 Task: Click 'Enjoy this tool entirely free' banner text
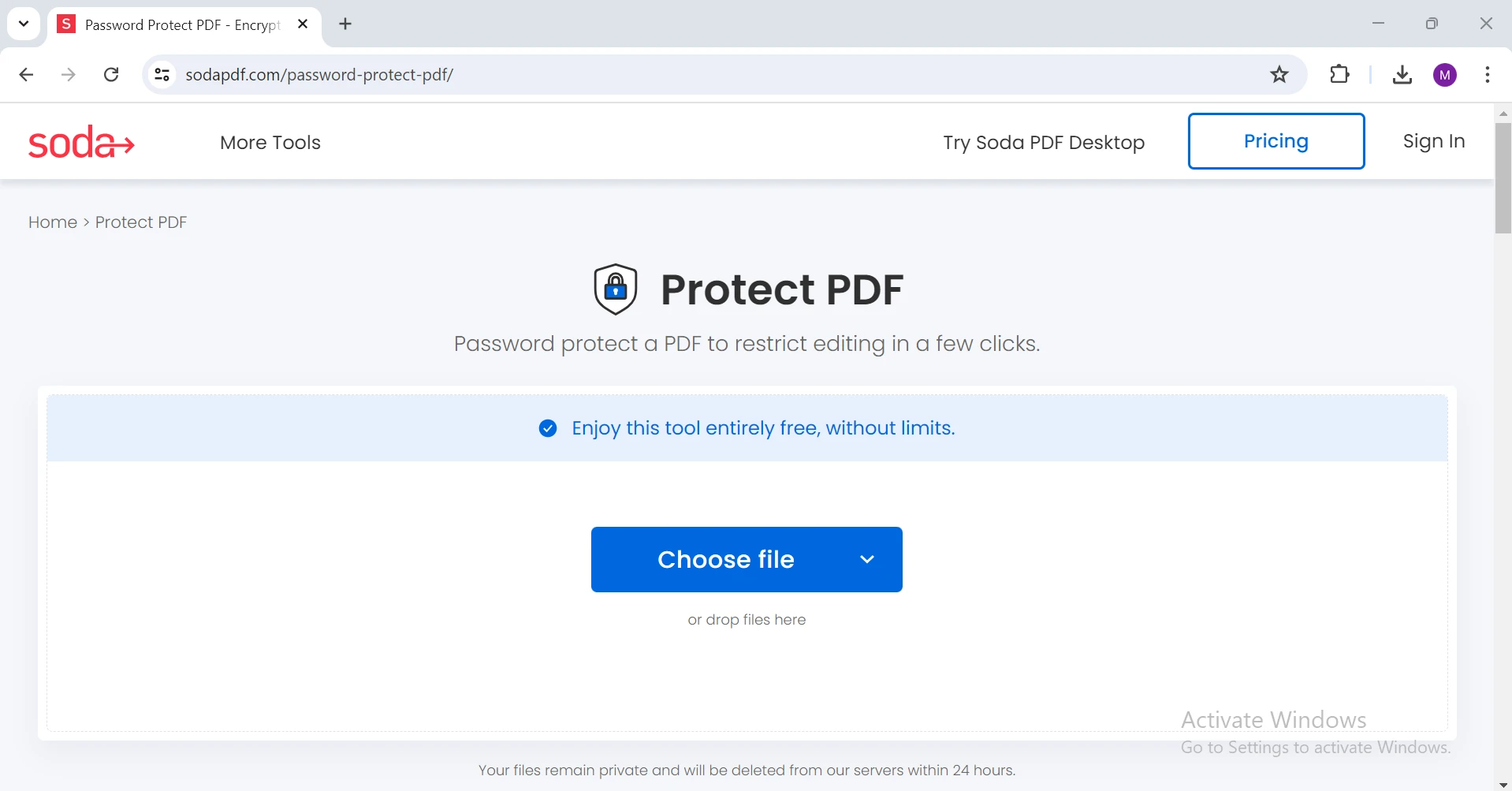point(763,428)
